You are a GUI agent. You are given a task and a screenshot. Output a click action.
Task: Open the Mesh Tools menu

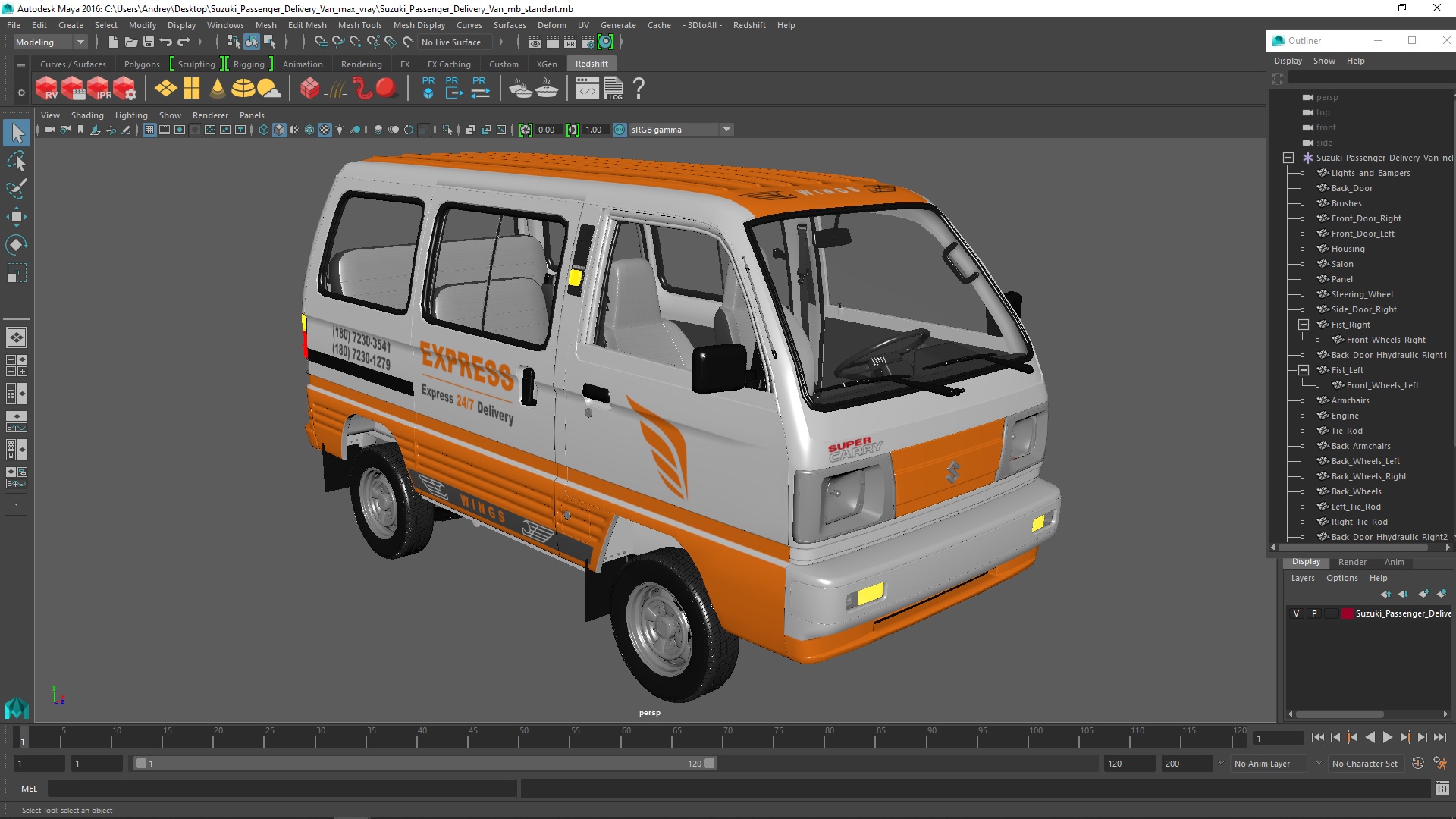(359, 25)
